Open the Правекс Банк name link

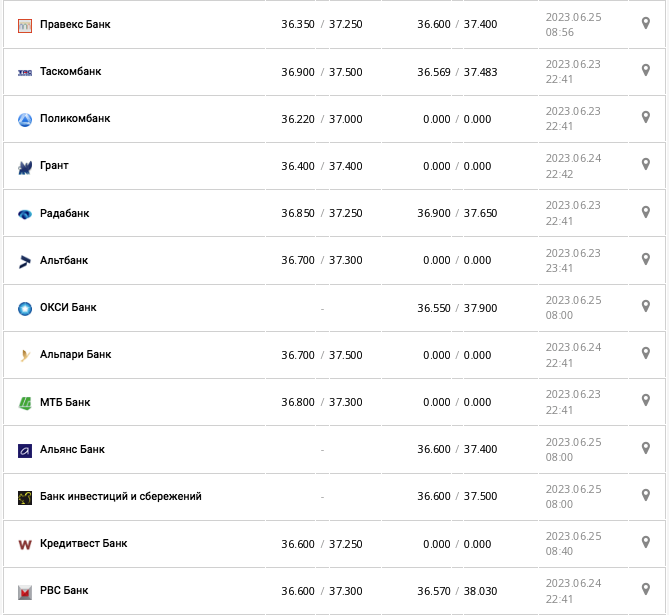click(75, 24)
